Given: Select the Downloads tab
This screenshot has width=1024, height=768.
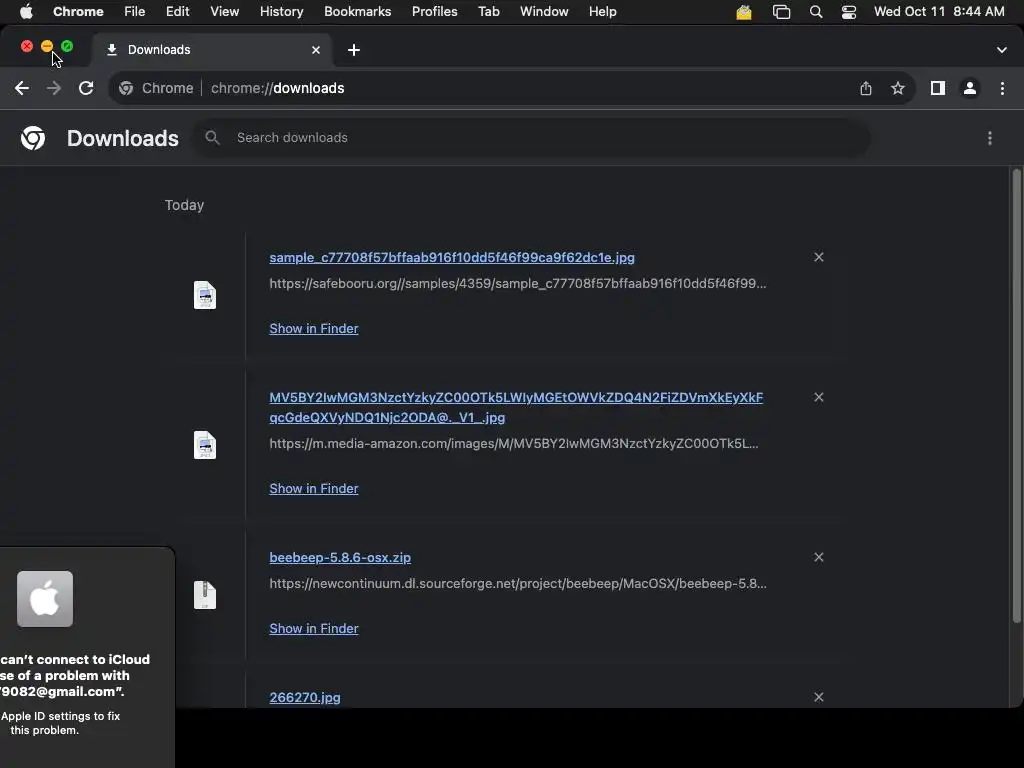Looking at the screenshot, I should point(212,50).
